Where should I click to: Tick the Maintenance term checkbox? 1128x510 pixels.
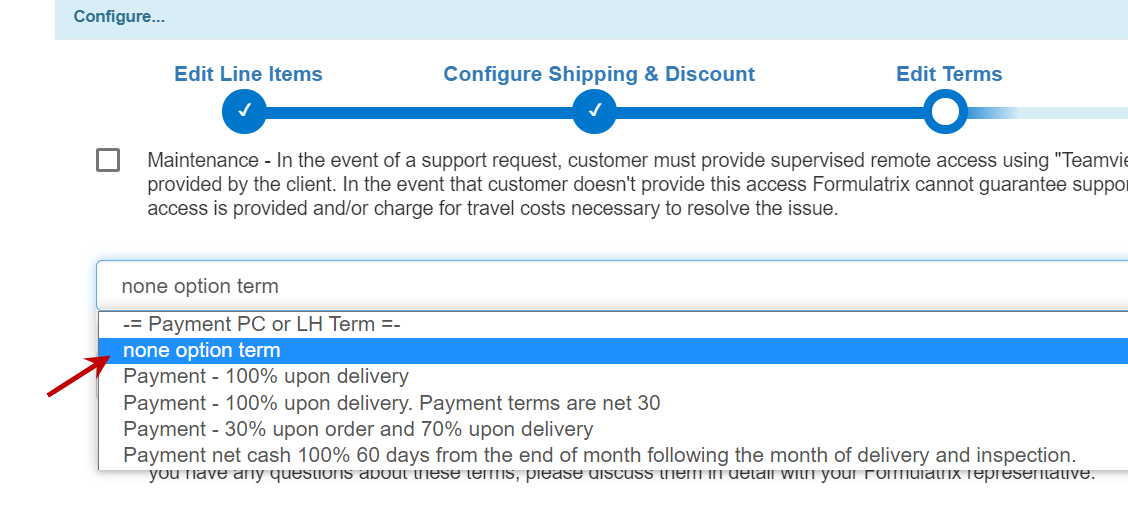108,160
